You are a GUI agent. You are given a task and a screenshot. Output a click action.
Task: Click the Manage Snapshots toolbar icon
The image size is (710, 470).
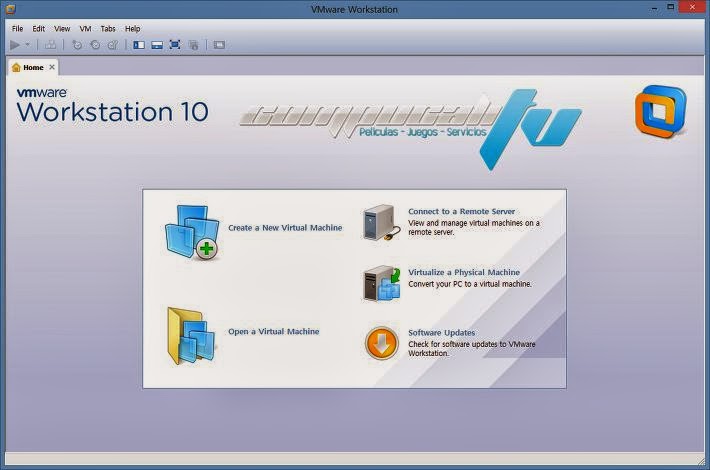click(x=113, y=45)
